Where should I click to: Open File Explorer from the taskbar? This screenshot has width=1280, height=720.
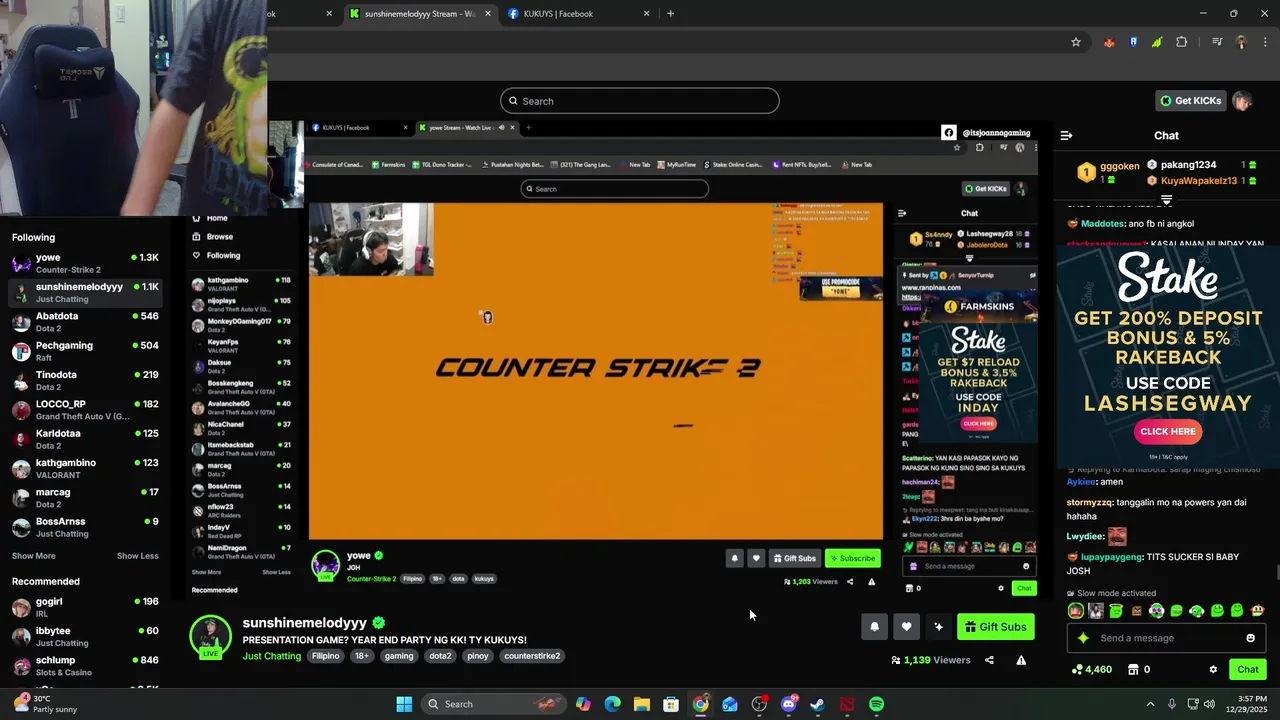[641, 704]
